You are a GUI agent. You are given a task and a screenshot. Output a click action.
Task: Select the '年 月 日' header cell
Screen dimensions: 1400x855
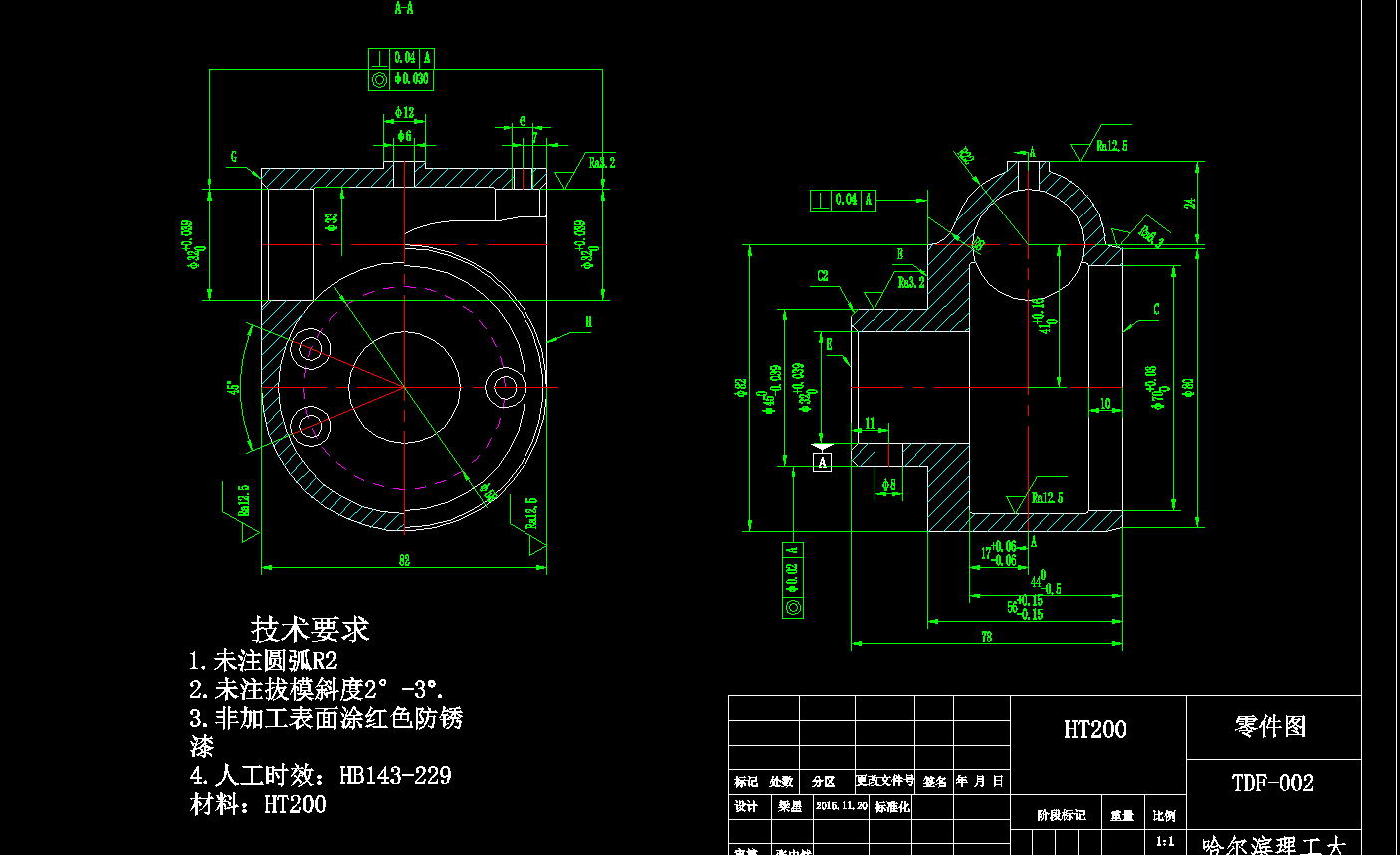point(980,781)
